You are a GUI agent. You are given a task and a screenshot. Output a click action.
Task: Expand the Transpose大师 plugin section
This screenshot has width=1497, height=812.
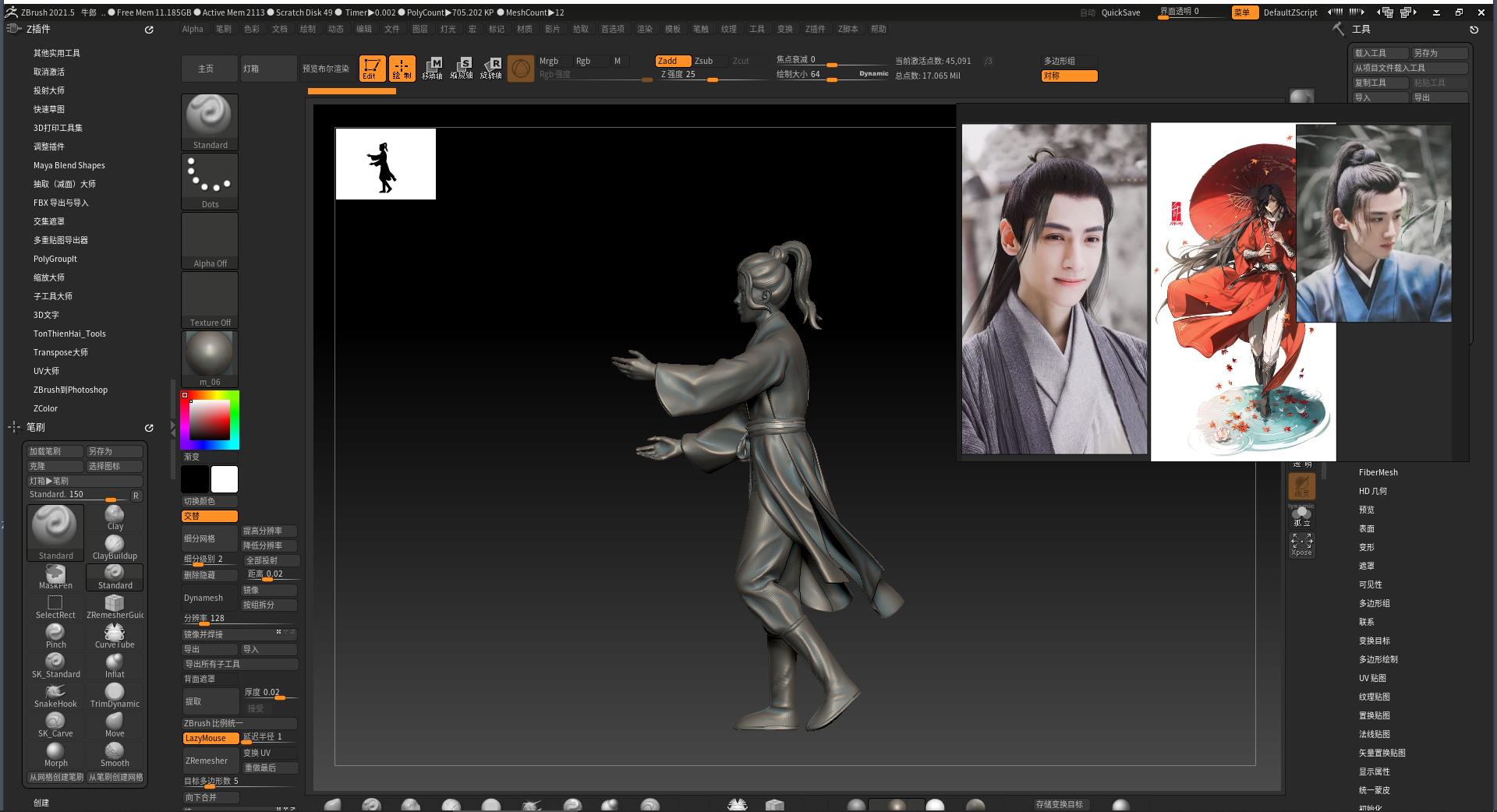[x=60, y=352]
